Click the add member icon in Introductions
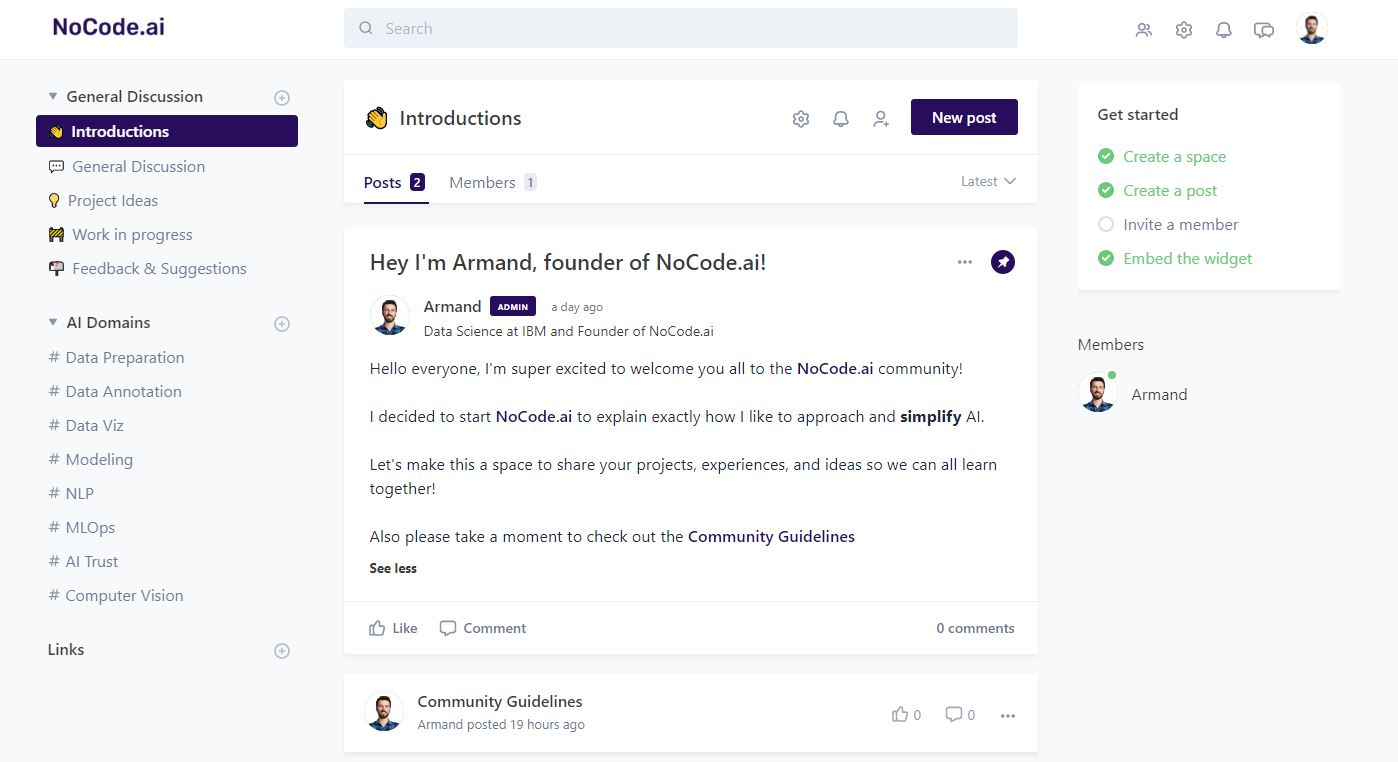Viewport: 1398px width, 762px height. click(880, 119)
